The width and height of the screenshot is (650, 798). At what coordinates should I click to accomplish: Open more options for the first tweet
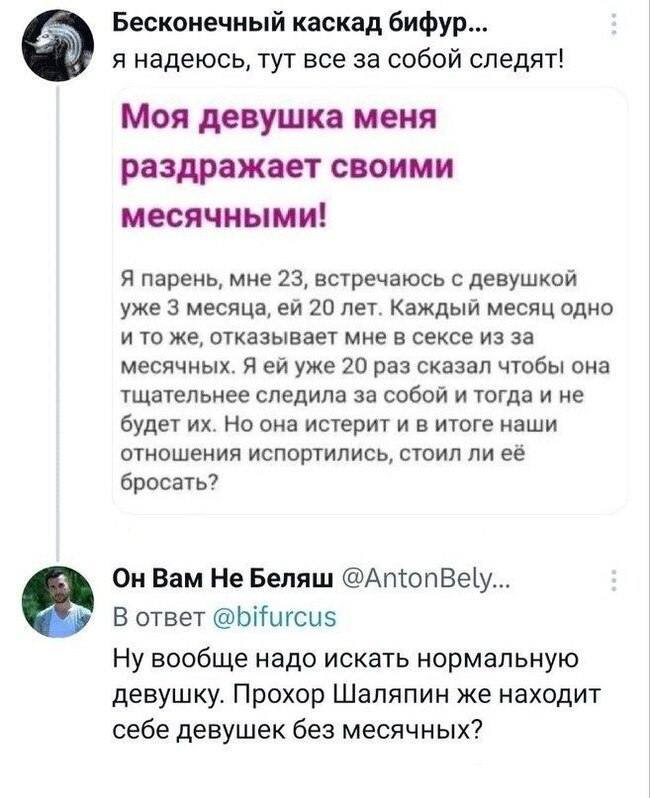pyautogui.click(x=613, y=23)
